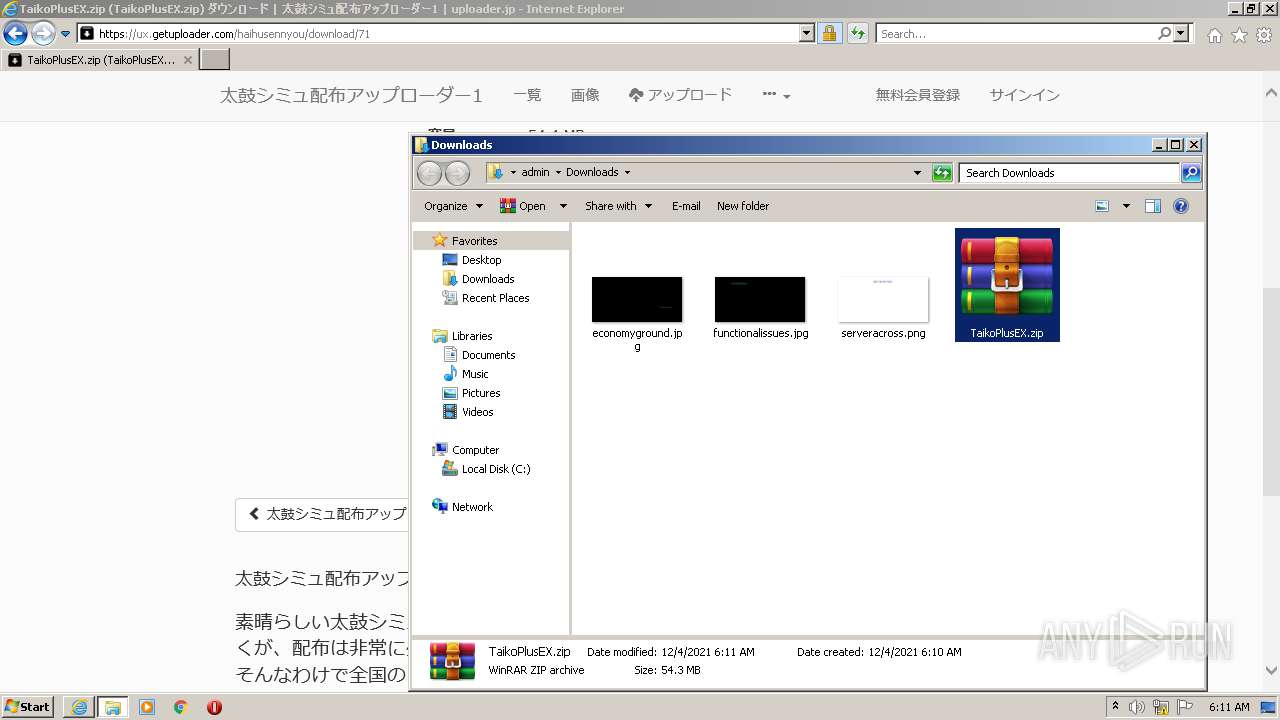Expand the Open button dropdown arrow
The width and height of the screenshot is (1280, 720).
coord(563,206)
